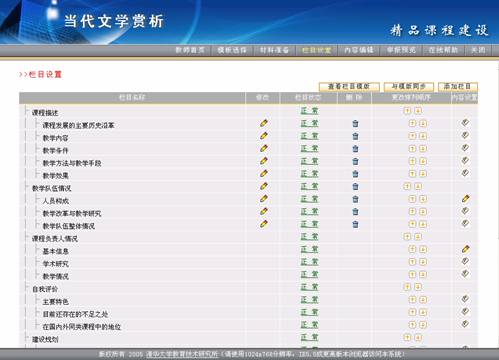Viewport: 499px width, 360px height.
Task: Click the 添加栏目 button
Action: [x=458, y=87]
